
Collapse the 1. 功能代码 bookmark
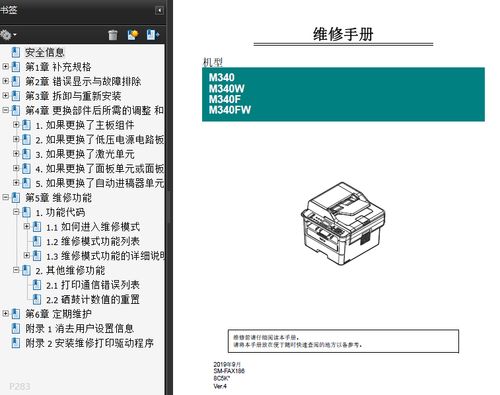16,212
